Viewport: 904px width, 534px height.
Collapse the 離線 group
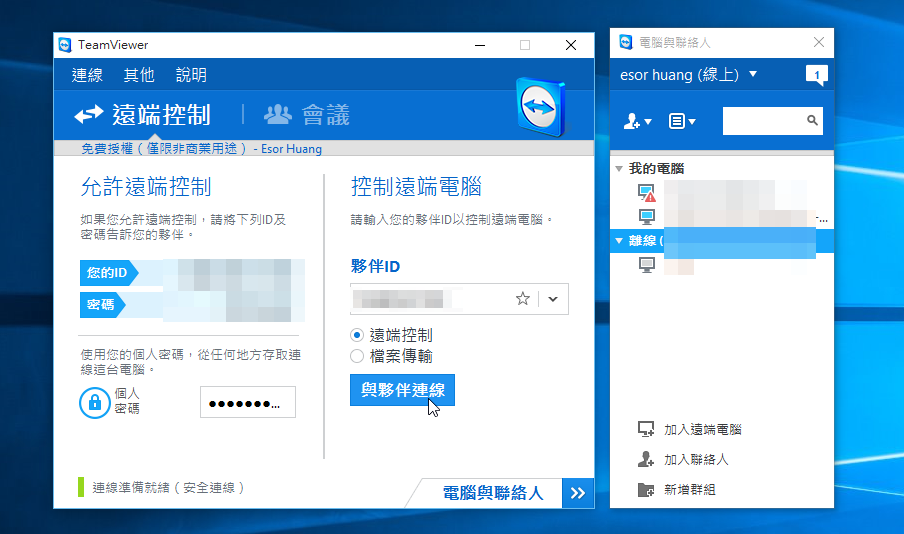point(619,240)
